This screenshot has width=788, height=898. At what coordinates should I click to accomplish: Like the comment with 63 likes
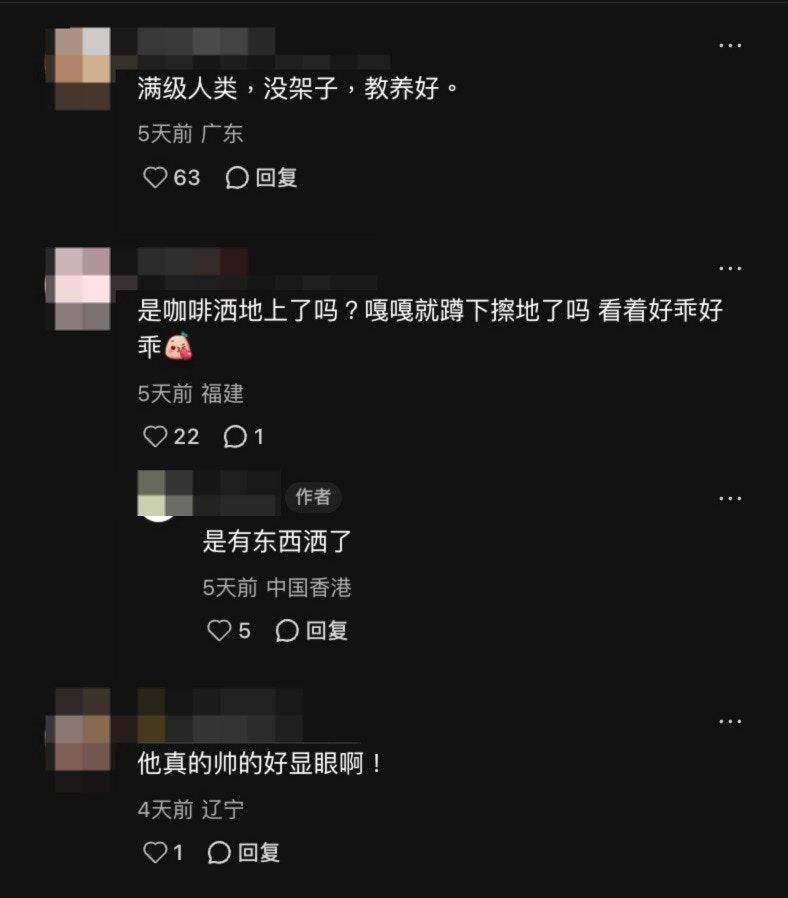[155, 178]
